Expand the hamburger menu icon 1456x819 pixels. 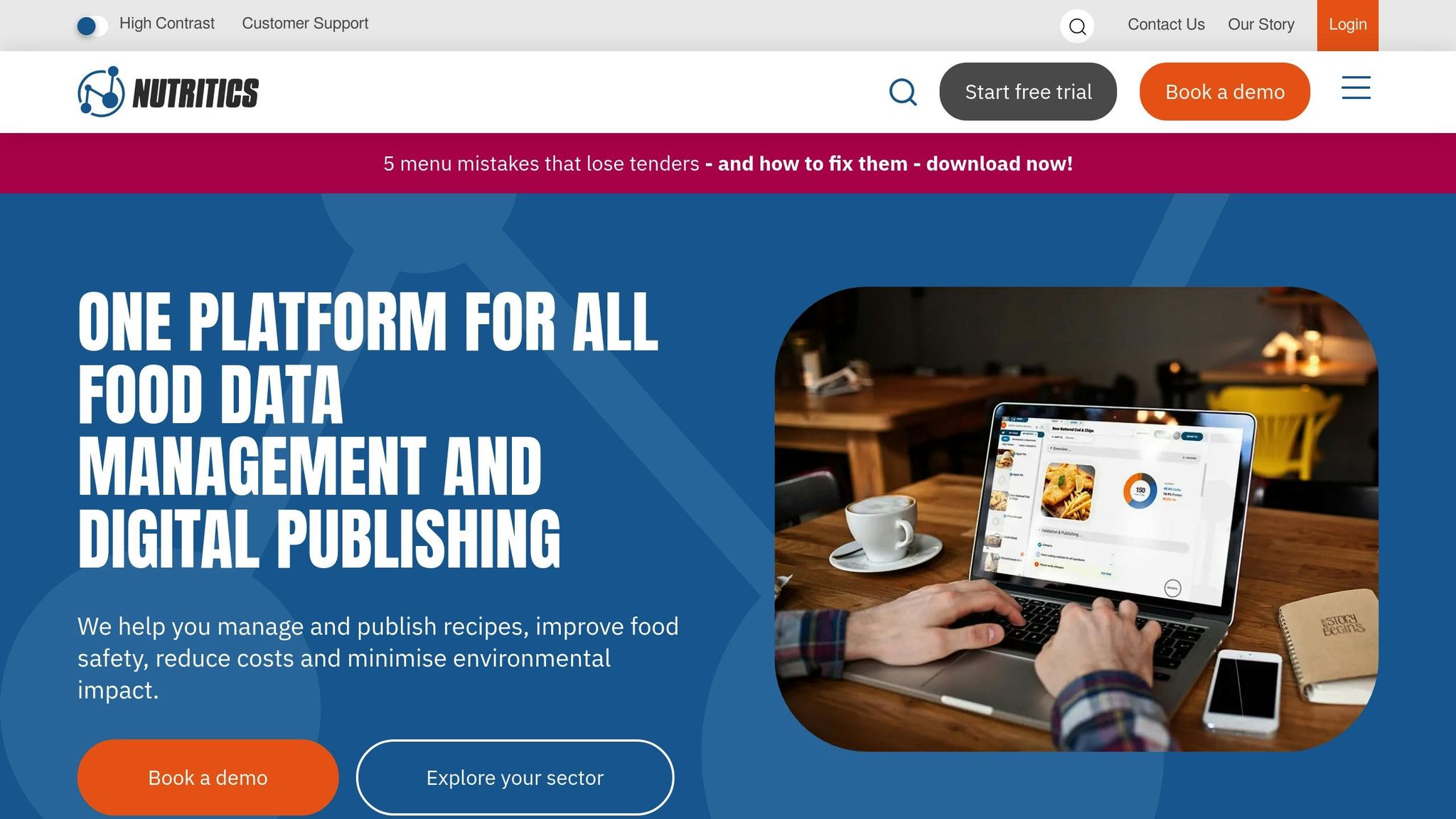1356,88
